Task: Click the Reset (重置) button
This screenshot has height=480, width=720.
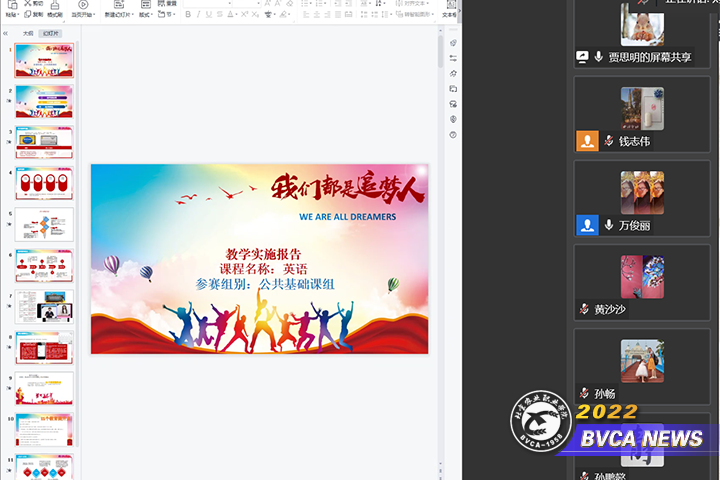Action: click(170, 4)
